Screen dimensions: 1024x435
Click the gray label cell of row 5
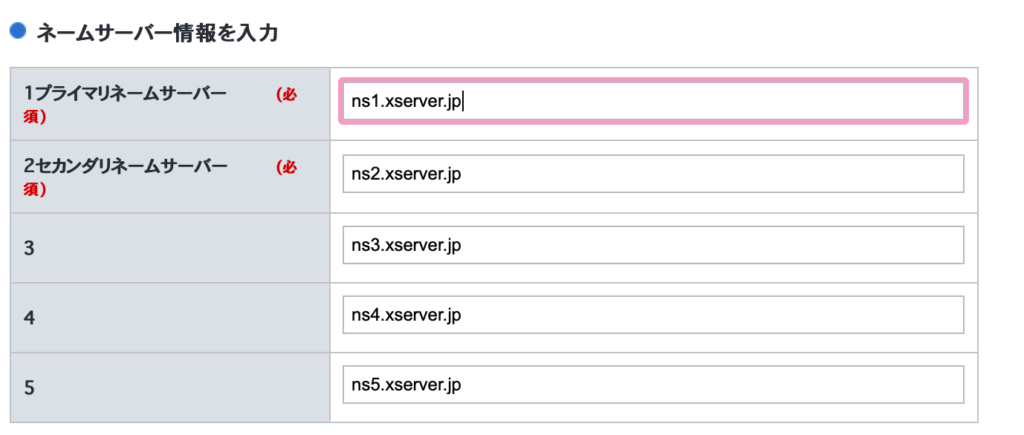pyautogui.click(x=170, y=387)
